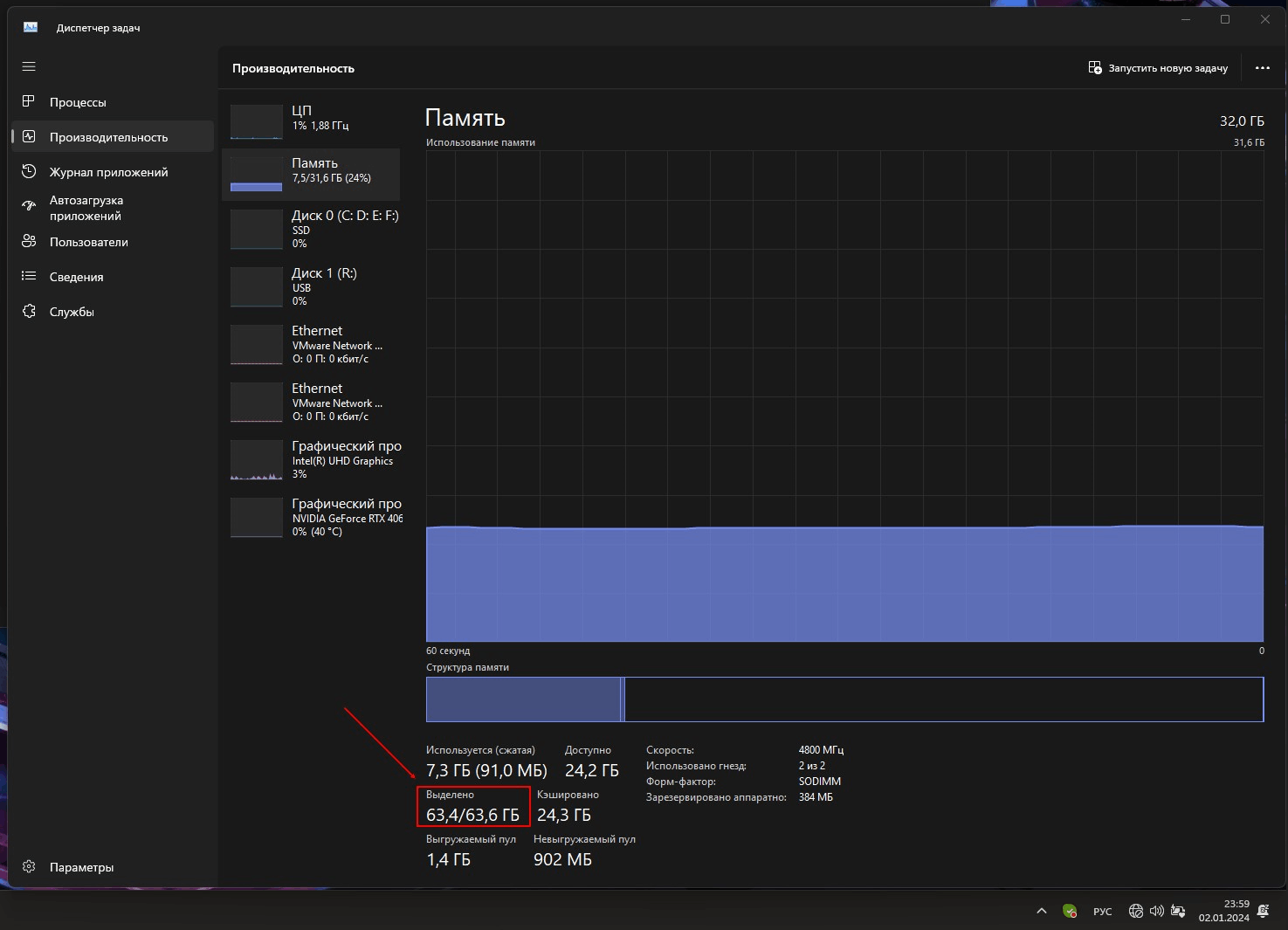Click the Processes sidebar icon

pyautogui.click(x=29, y=101)
